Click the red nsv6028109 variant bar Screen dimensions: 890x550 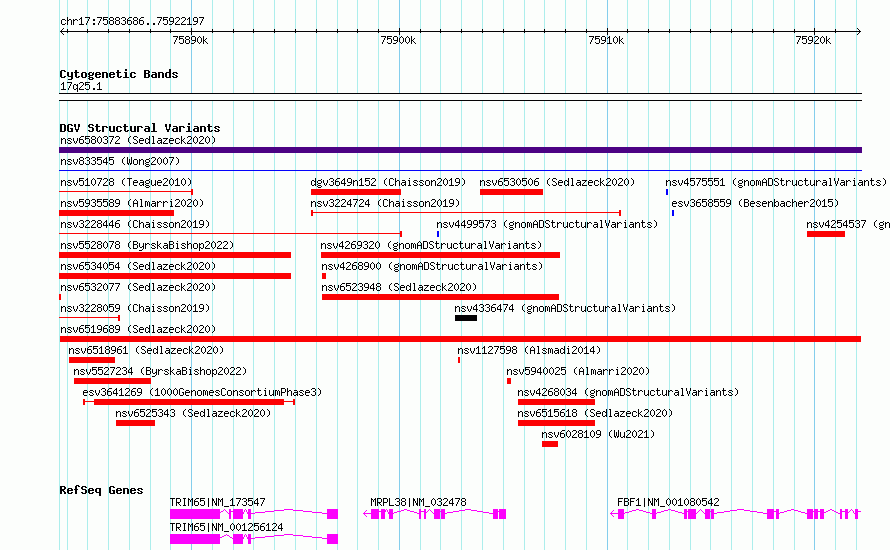550,444
